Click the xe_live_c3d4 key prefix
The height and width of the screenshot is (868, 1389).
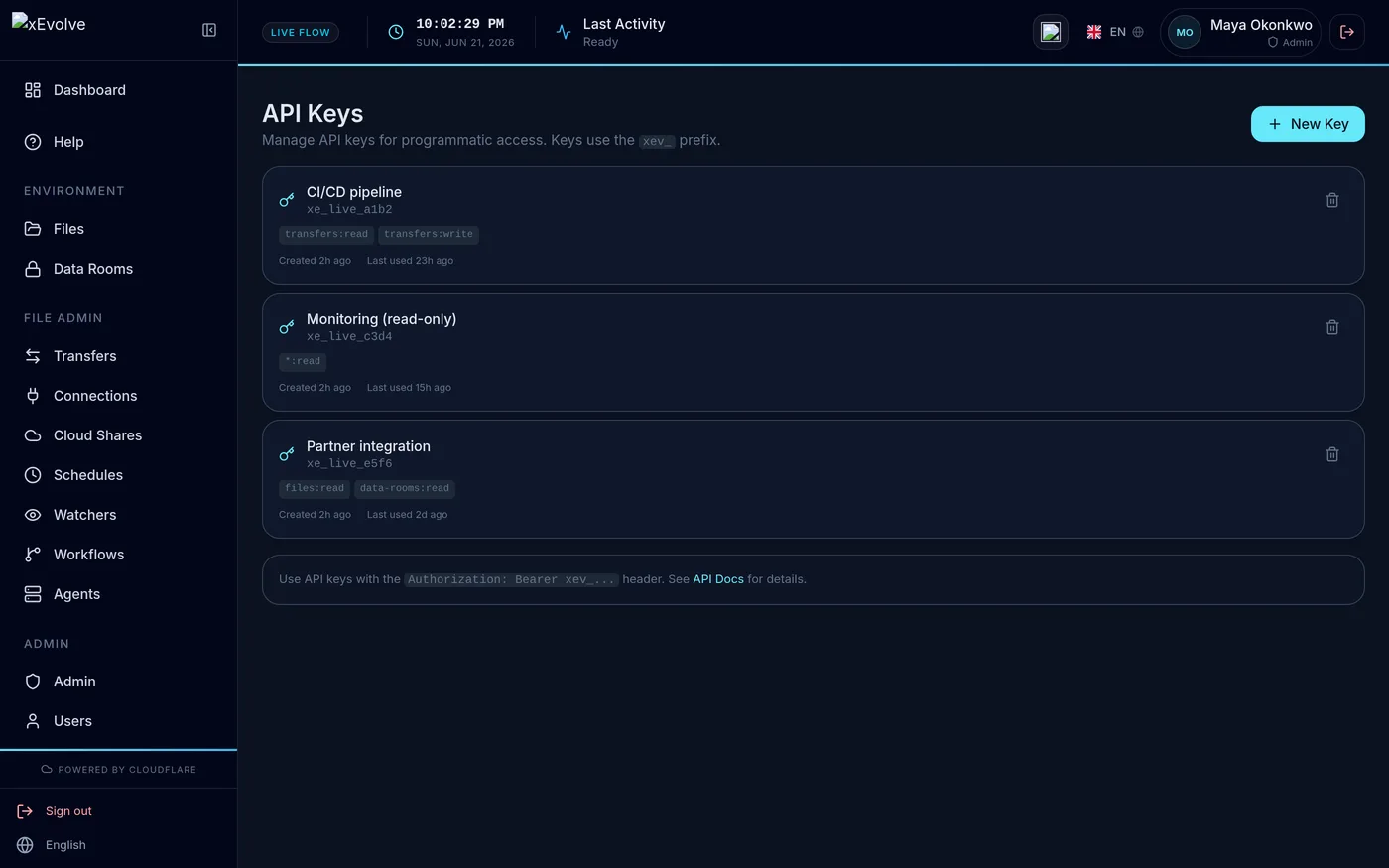click(x=349, y=337)
